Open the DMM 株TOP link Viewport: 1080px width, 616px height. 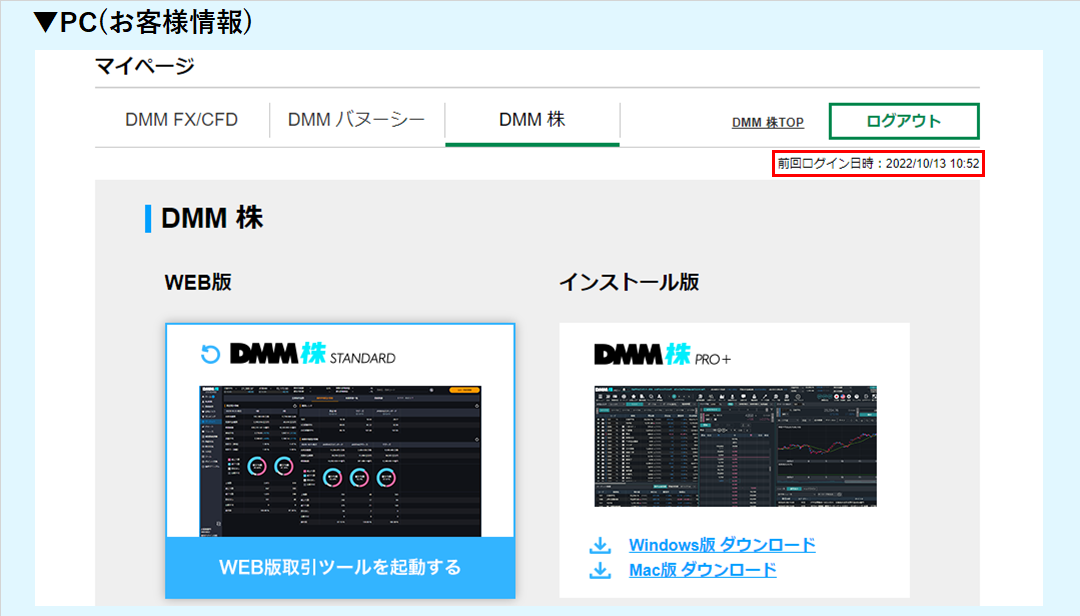tap(767, 122)
